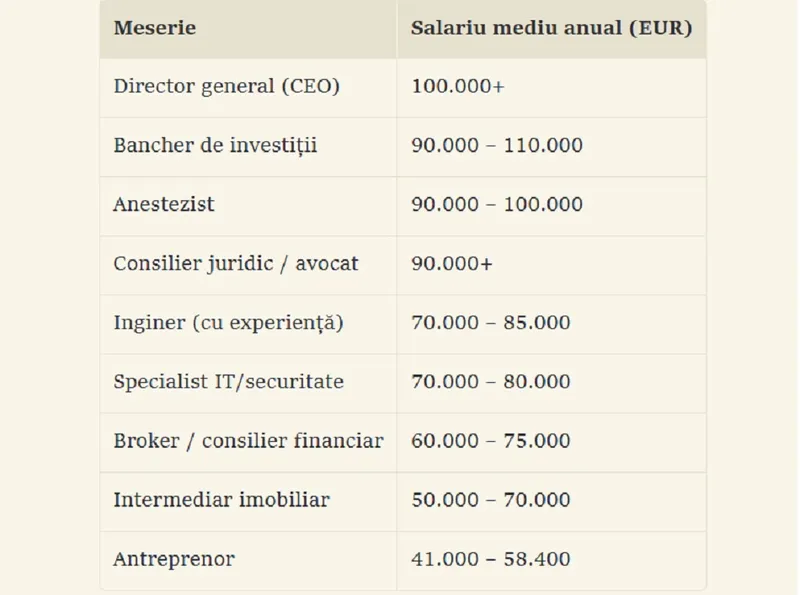Select the "Antreprenor" row label

tap(174, 559)
